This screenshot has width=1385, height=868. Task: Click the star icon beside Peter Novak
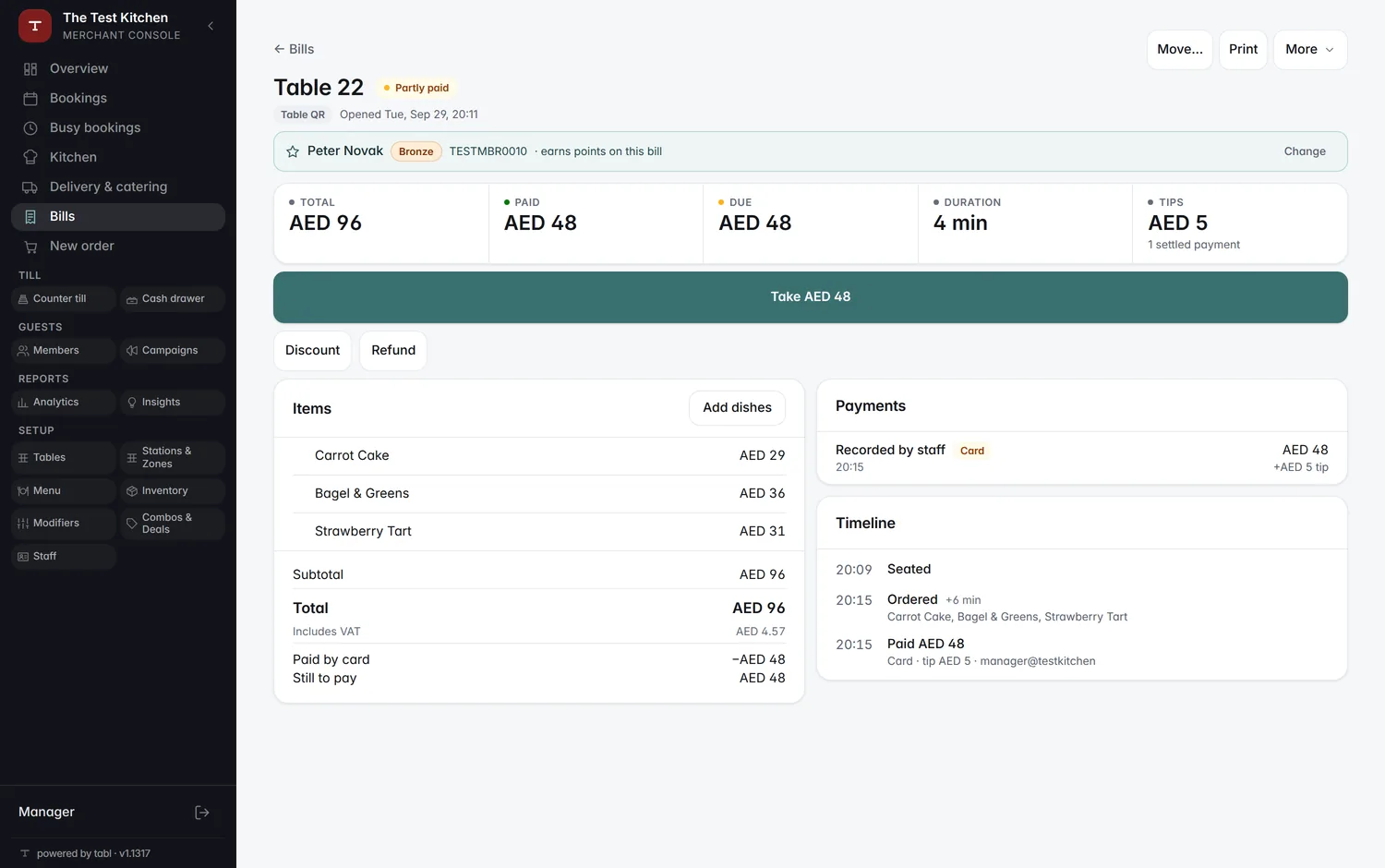[x=293, y=151]
